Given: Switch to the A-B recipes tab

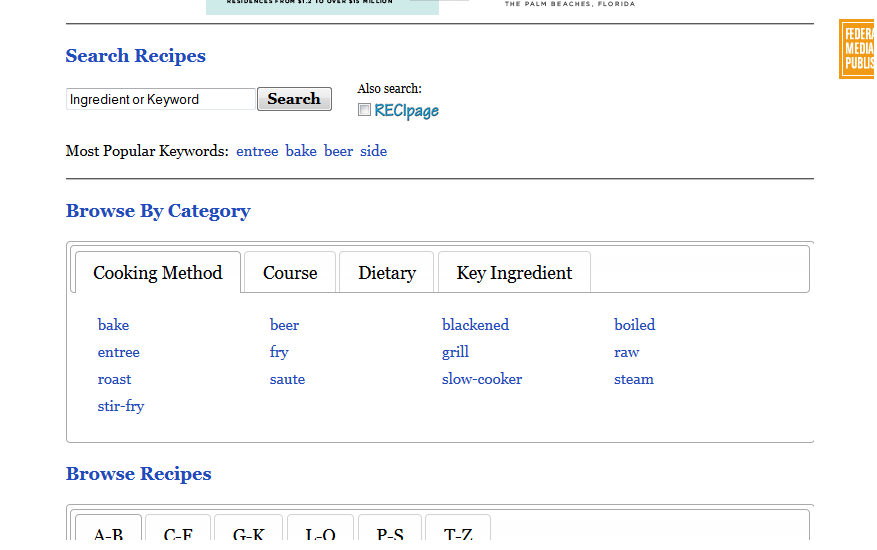Looking at the screenshot, I should [x=109, y=533].
